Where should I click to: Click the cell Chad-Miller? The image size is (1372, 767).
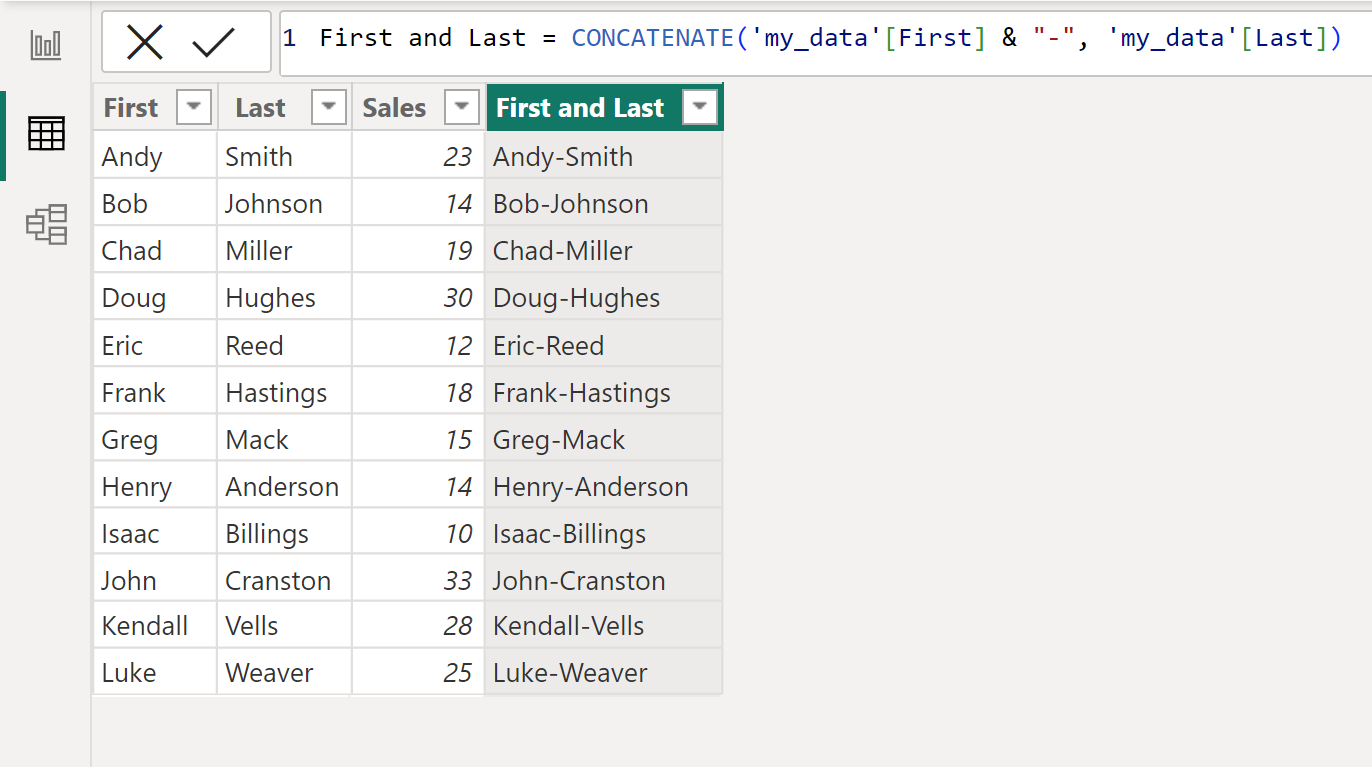coord(604,250)
